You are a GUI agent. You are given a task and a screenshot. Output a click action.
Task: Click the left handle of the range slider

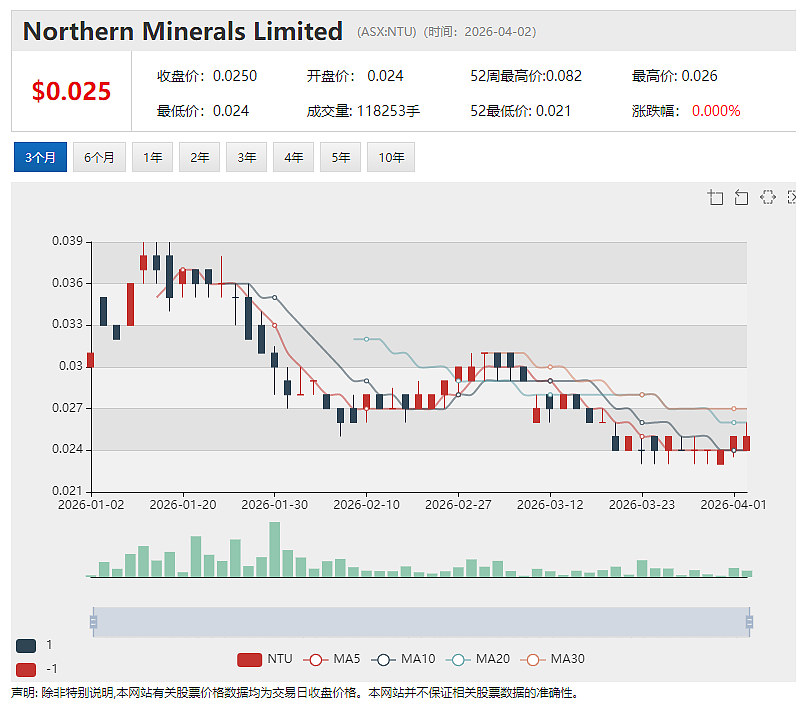[93, 622]
